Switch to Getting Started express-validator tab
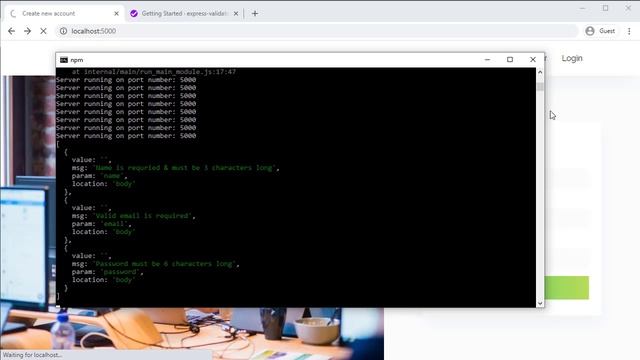This screenshot has width=640, height=360. 184,13
